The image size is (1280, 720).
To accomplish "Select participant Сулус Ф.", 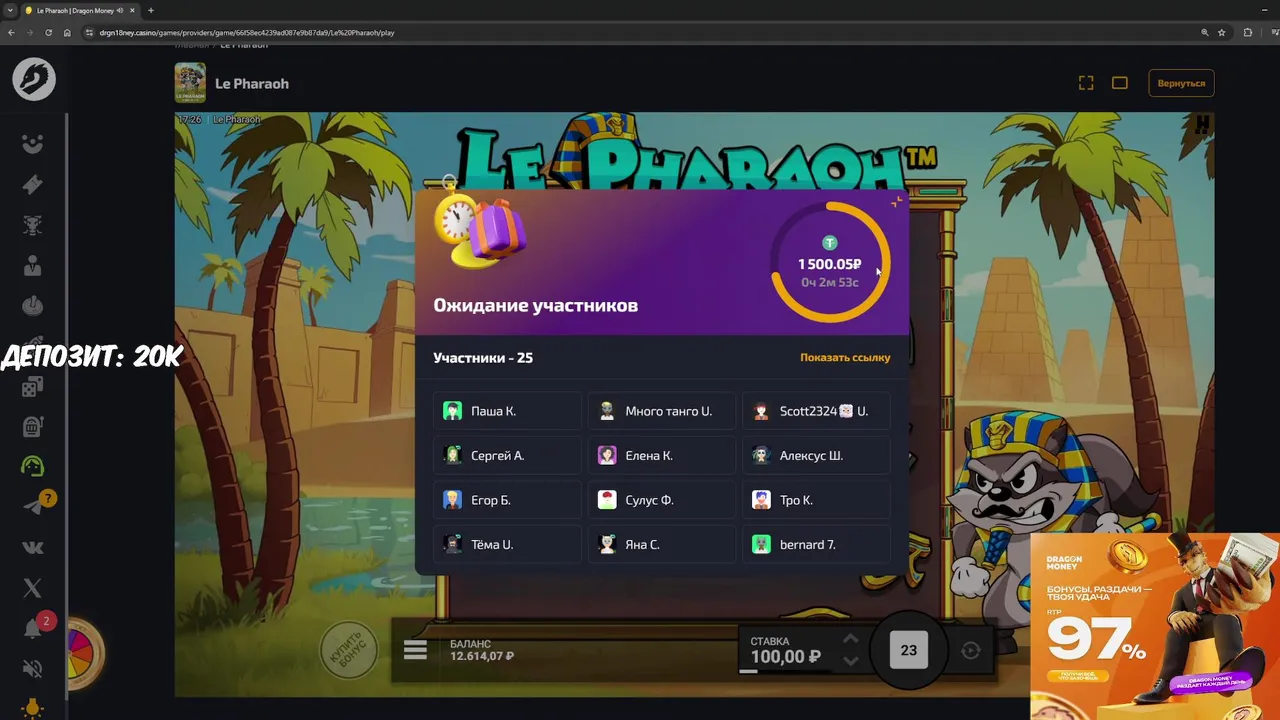I will pos(661,500).
